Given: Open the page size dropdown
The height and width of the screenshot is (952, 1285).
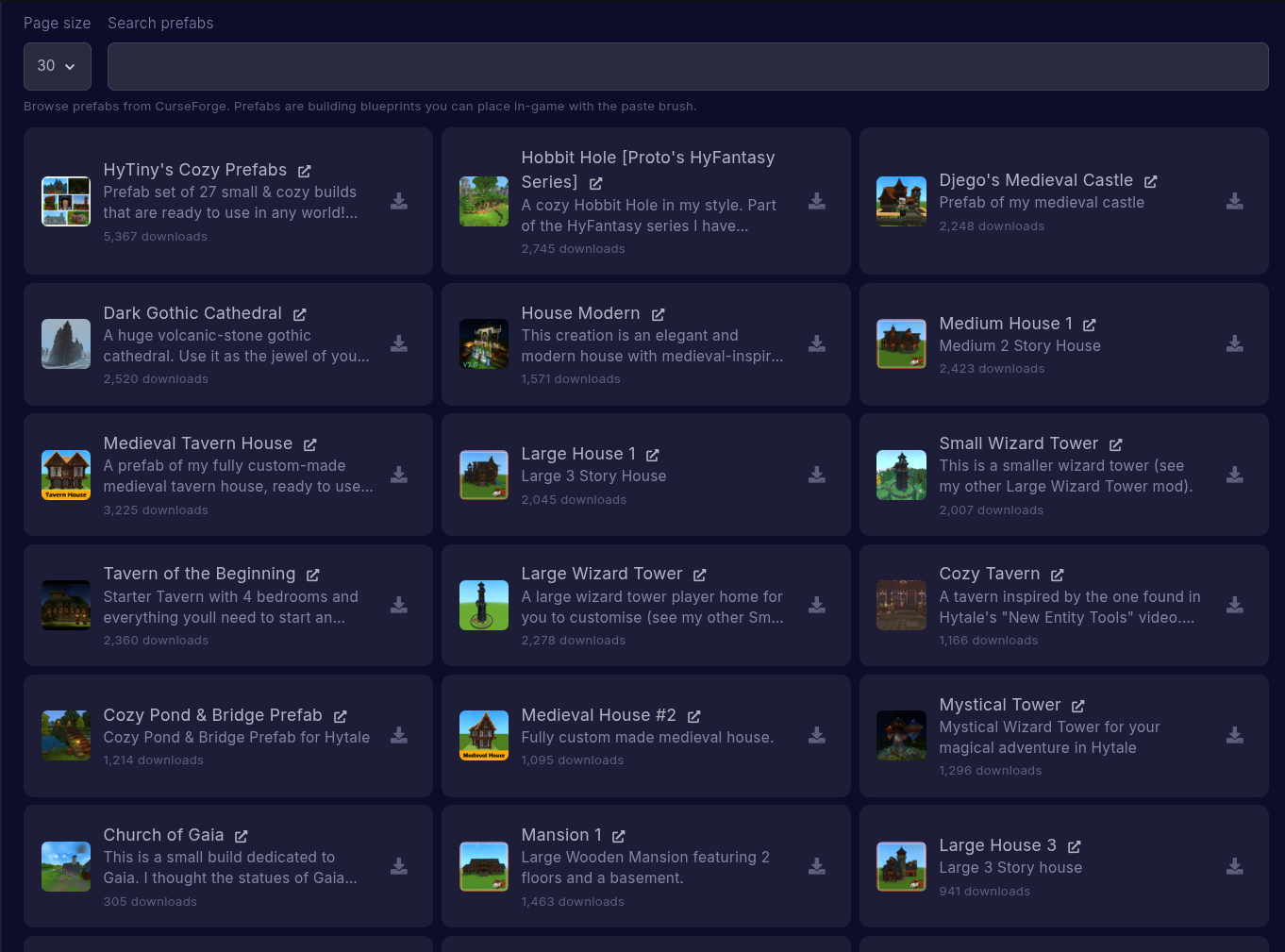Looking at the screenshot, I should 57,66.
